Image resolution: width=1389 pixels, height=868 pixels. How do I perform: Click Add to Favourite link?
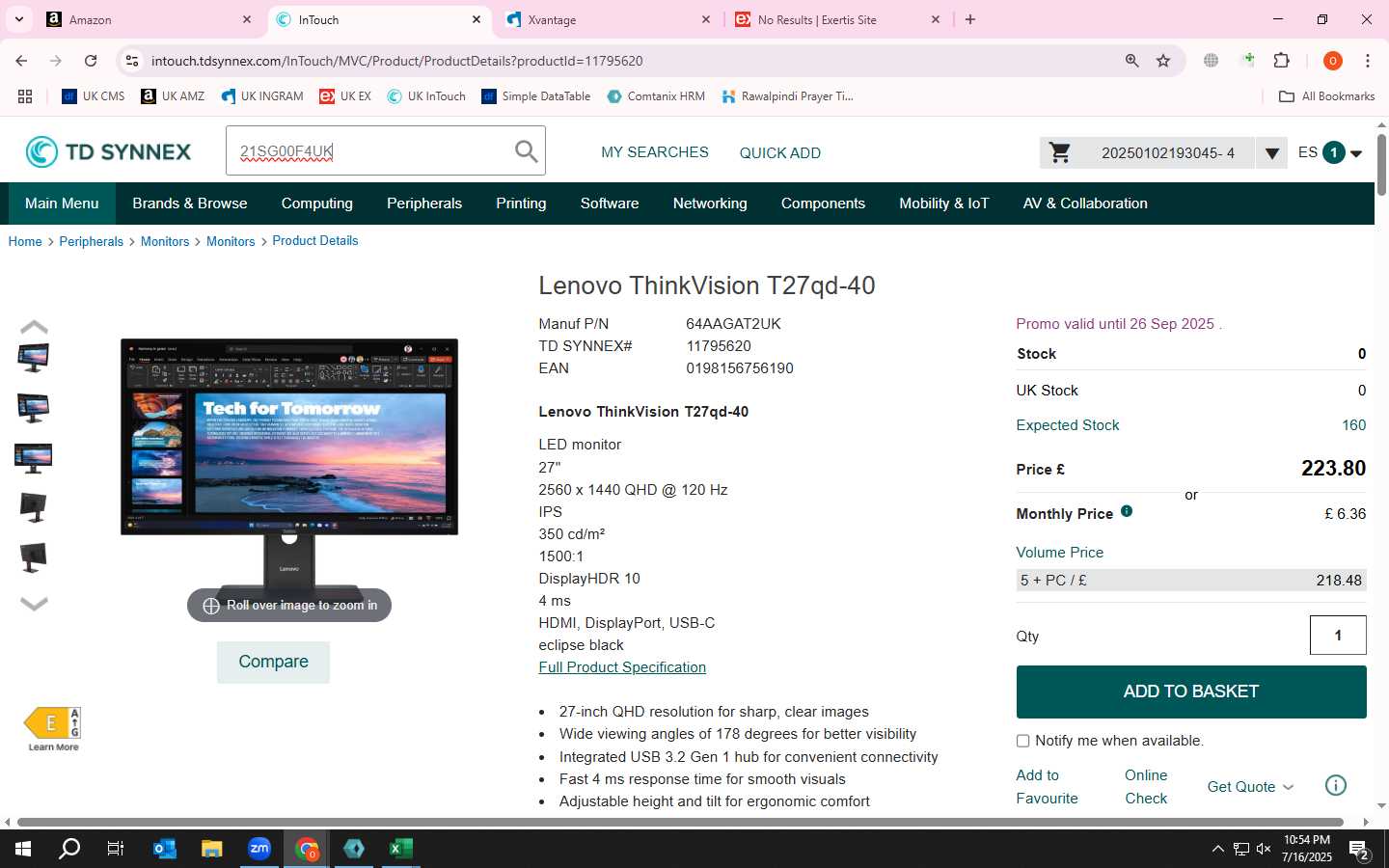[1047, 787]
